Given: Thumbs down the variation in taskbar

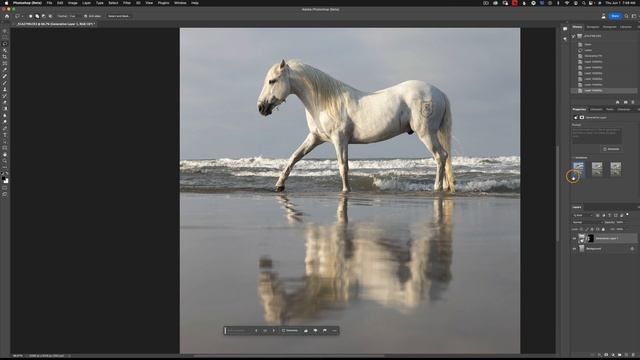Looking at the screenshot, I should [x=315, y=331].
